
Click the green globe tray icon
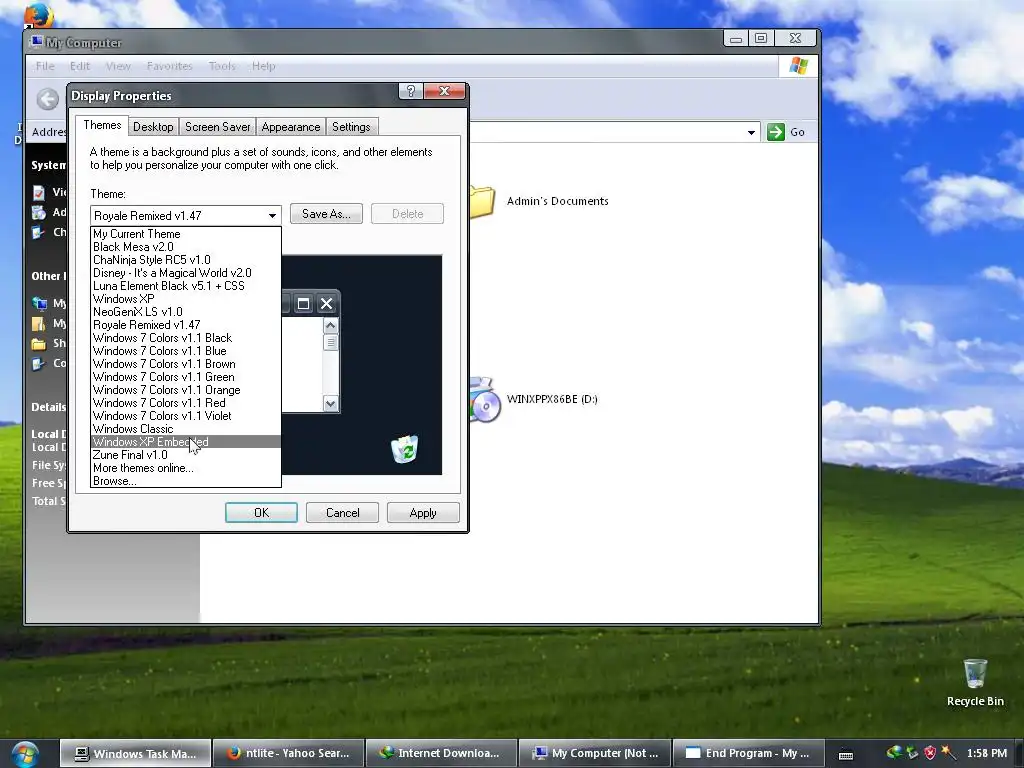coord(894,753)
